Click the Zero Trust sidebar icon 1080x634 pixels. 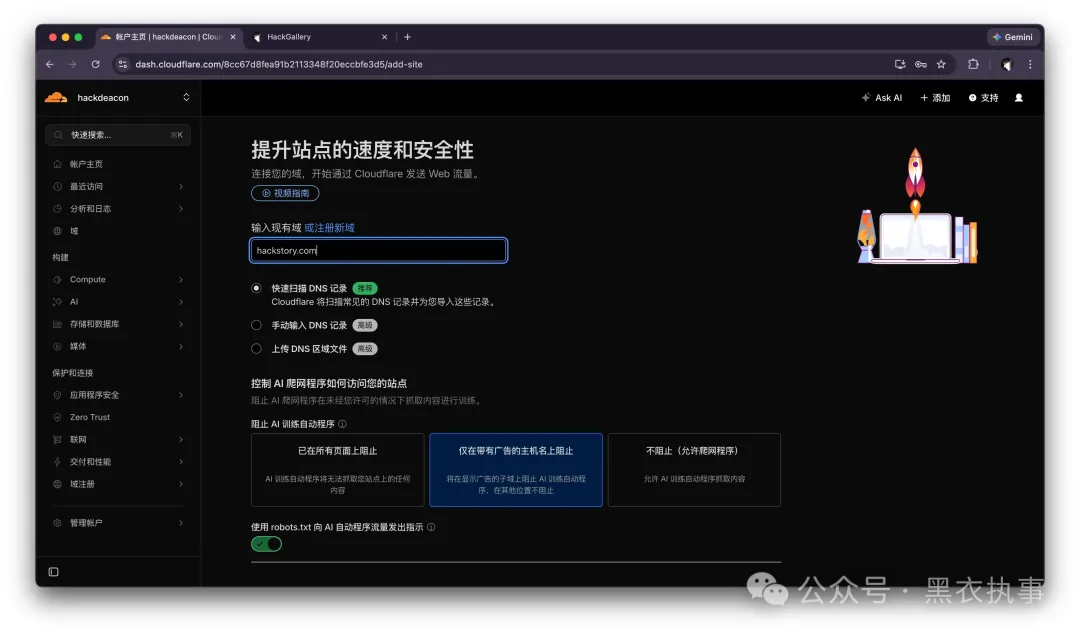coord(57,417)
